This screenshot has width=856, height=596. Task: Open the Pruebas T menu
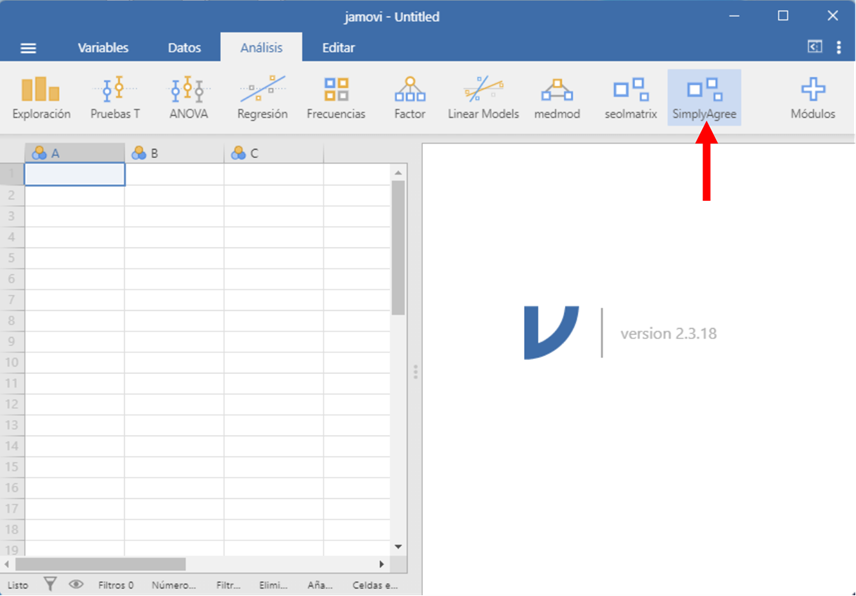(115, 98)
